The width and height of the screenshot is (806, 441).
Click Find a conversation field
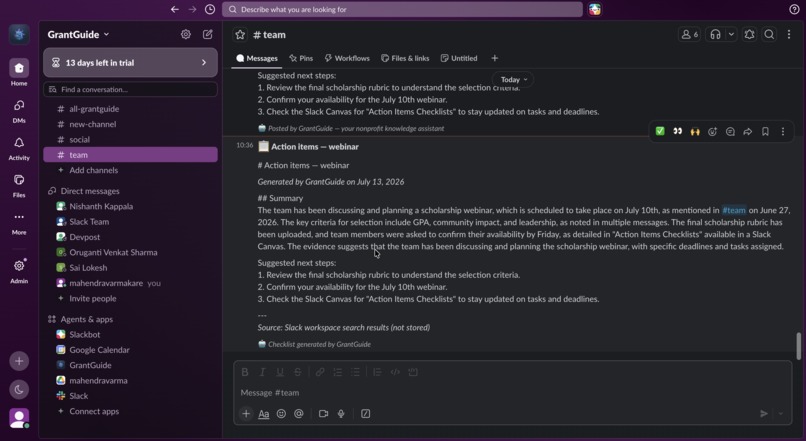[x=131, y=89]
